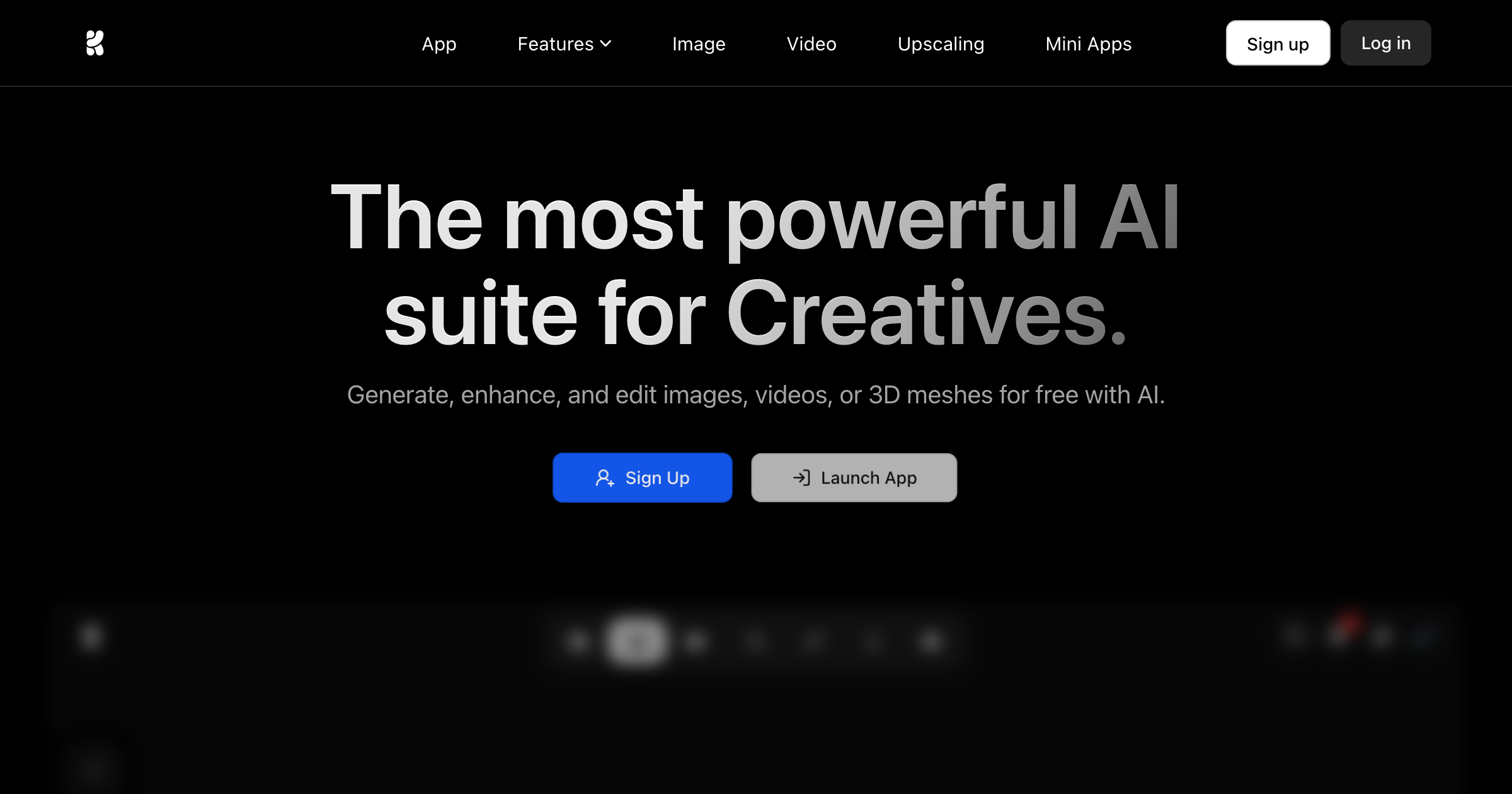Open the Video nav link

click(x=811, y=43)
